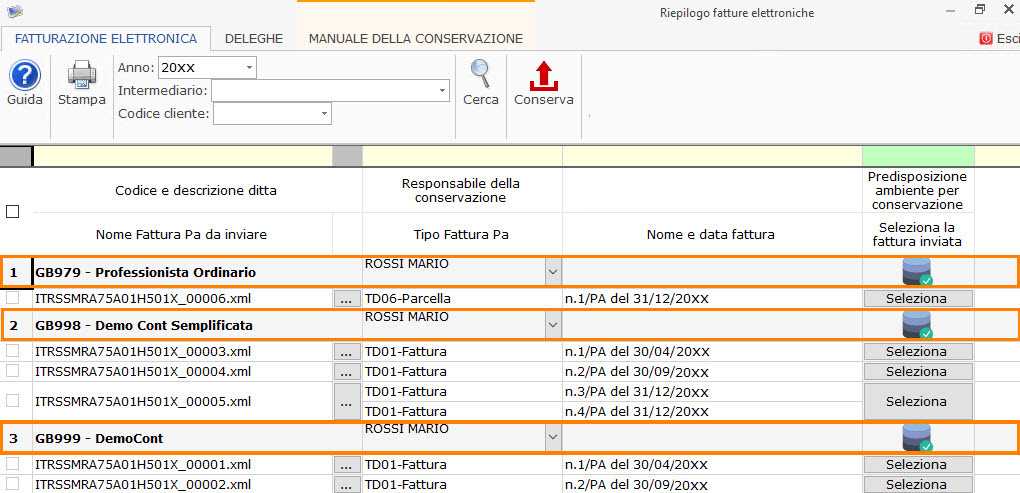Open responsabile dropdown for GB998 row
Image resolution: width=1020 pixels, height=493 pixels.
pos(553,325)
